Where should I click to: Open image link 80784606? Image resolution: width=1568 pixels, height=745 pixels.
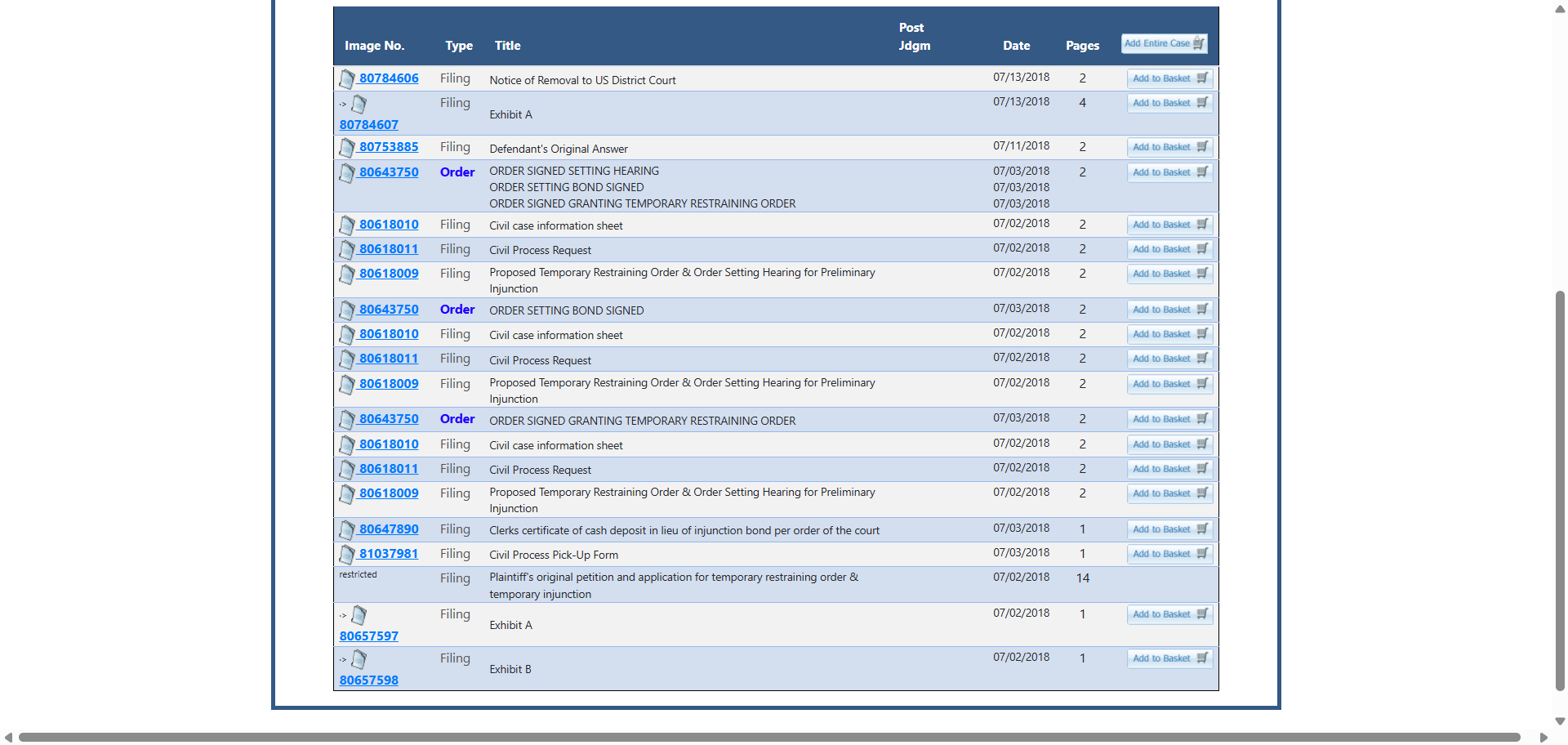tap(389, 78)
